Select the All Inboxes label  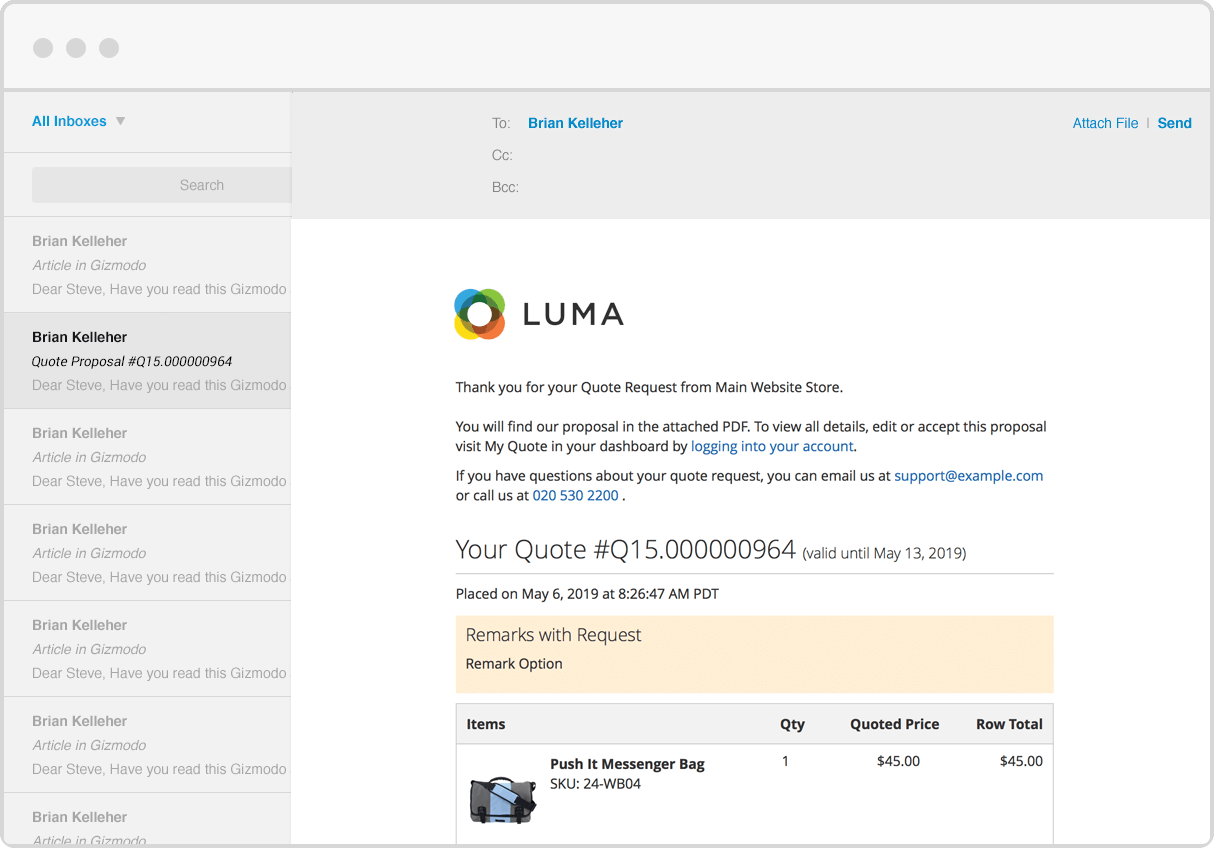pos(69,121)
